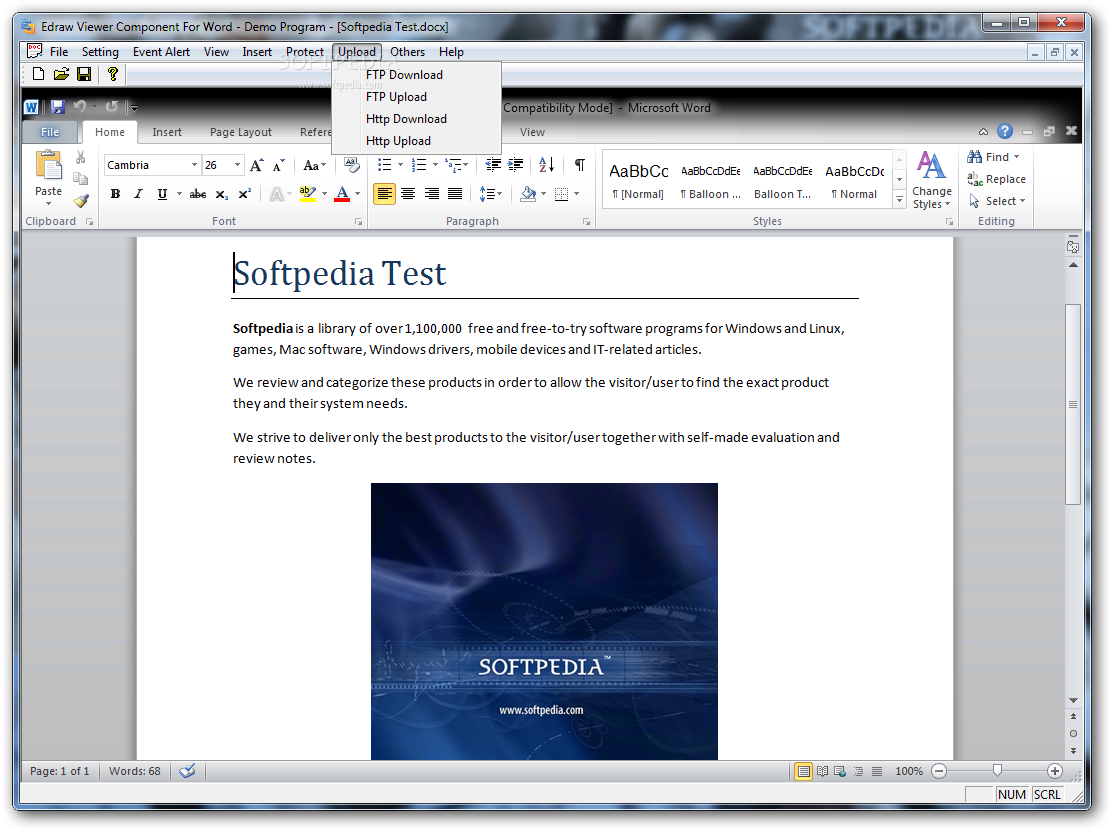Click the Decrease Indent icon

tap(493, 165)
